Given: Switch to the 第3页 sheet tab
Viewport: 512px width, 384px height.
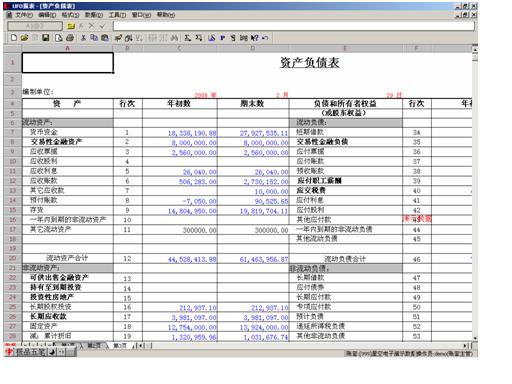Looking at the screenshot, I should (120, 345).
